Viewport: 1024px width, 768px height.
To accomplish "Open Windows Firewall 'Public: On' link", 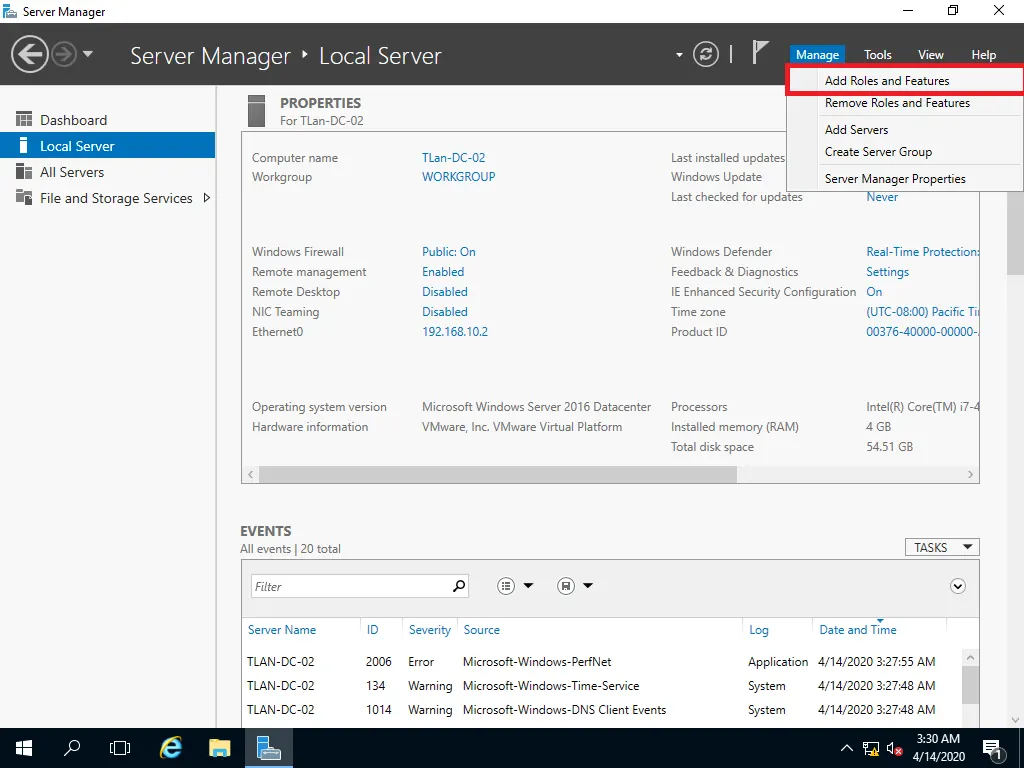I will pos(449,252).
